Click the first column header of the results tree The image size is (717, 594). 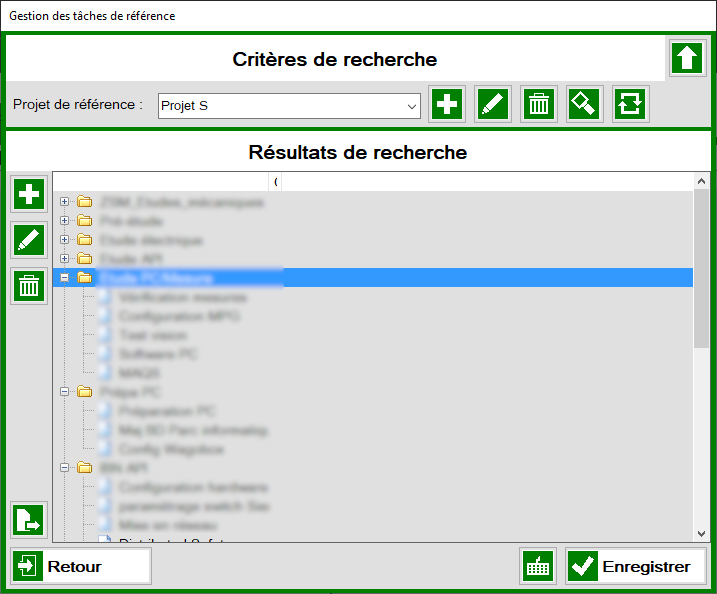161,182
